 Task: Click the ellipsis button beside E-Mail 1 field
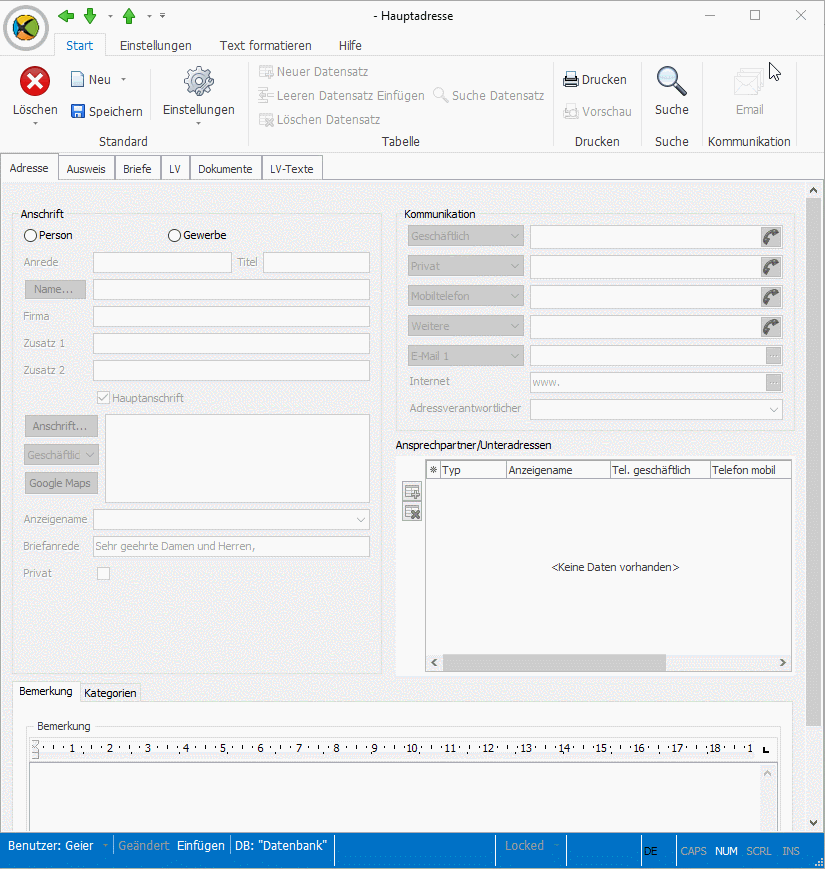click(773, 355)
